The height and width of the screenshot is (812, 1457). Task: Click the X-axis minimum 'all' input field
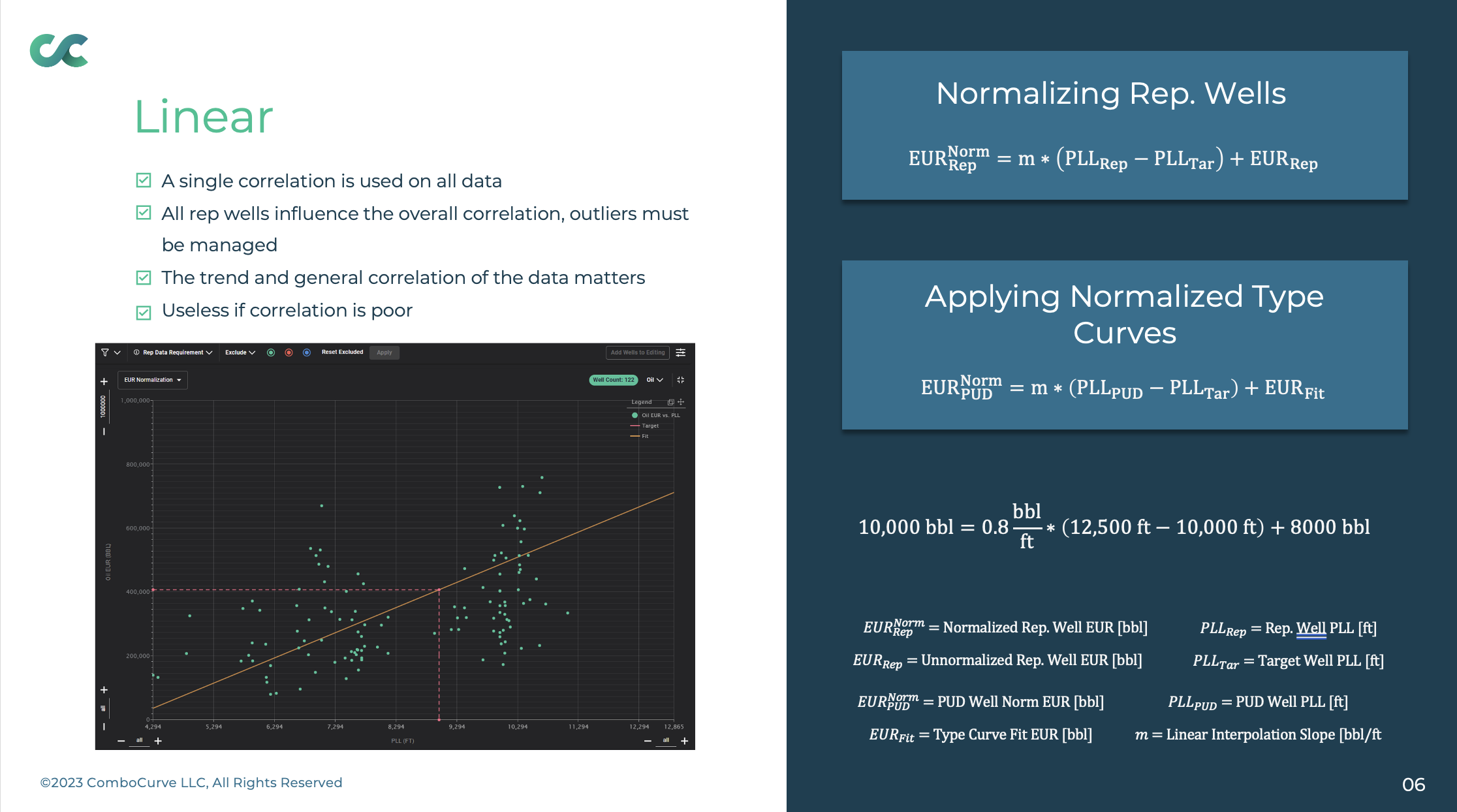tap(139, 740)
